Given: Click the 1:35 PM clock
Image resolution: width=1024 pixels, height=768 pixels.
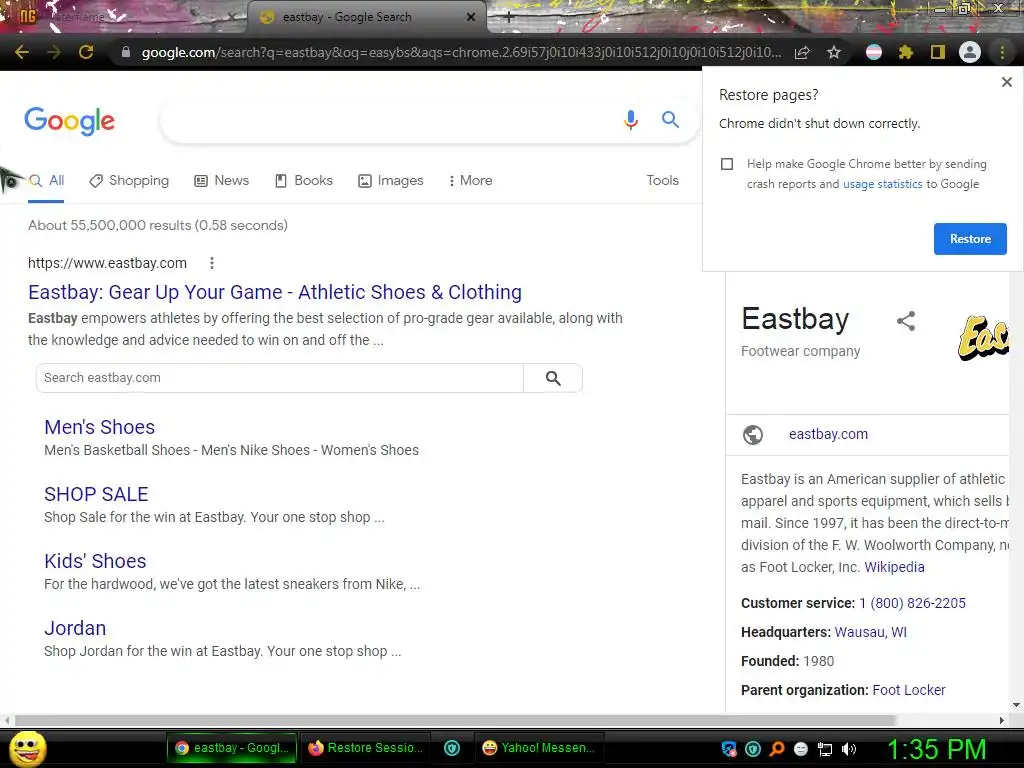Looking at the screenshot, I should pos(936,749).
